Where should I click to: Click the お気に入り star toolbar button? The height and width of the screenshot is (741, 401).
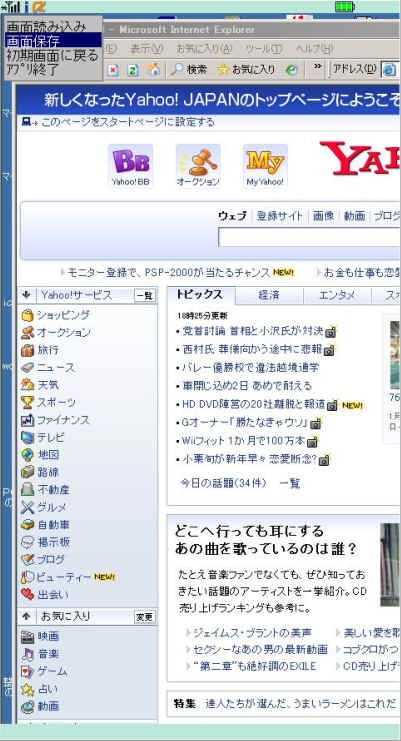246,70
